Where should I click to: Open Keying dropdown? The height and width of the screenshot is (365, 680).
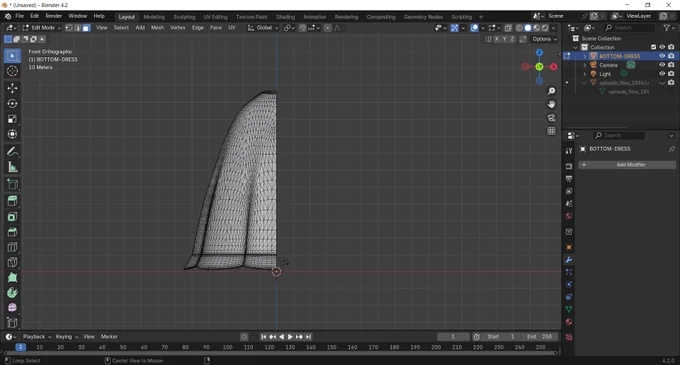[x=66, y=336]
